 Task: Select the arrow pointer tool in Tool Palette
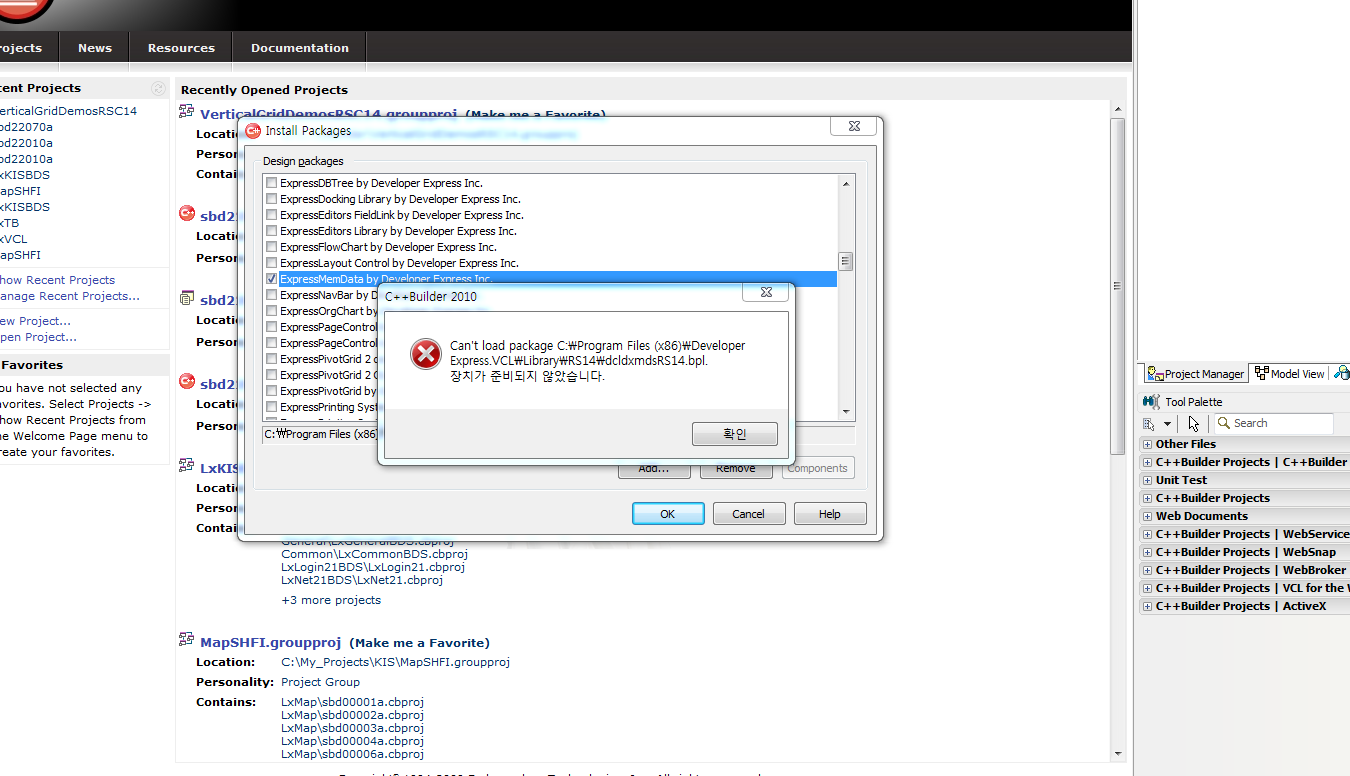click(1194, 424)
